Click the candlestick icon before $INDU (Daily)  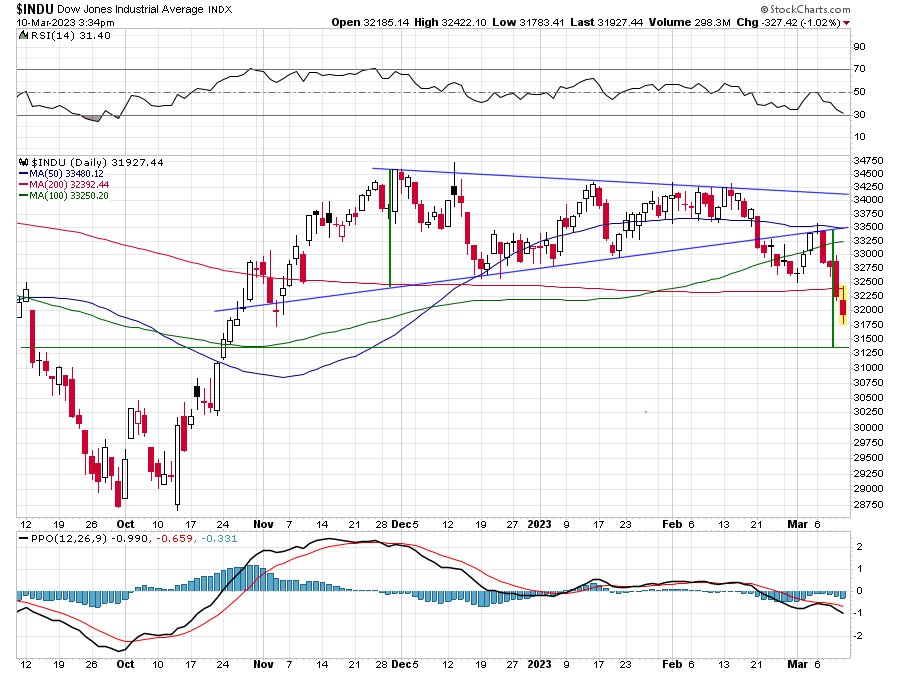tap(23, 162)
